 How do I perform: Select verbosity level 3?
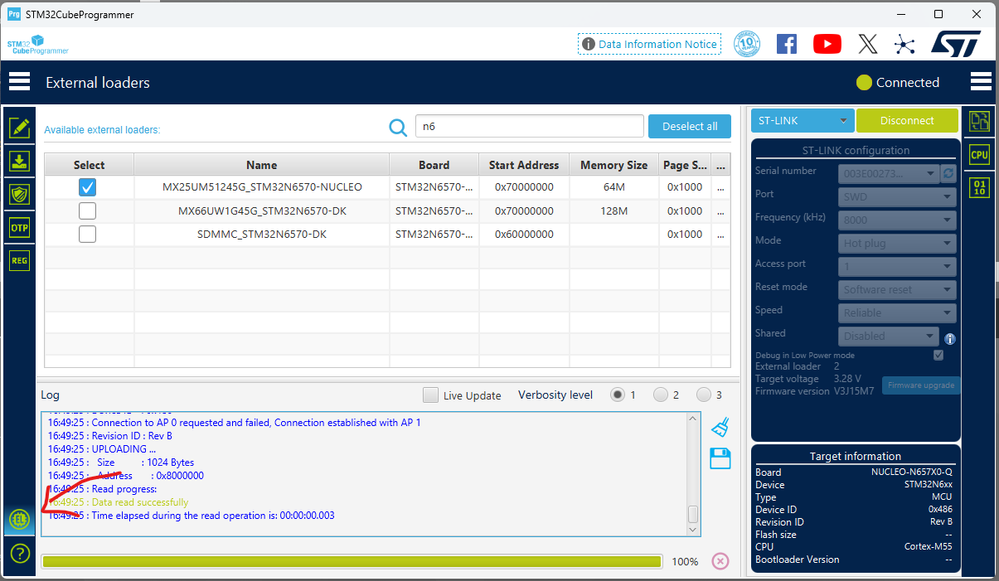click(703, 395)
